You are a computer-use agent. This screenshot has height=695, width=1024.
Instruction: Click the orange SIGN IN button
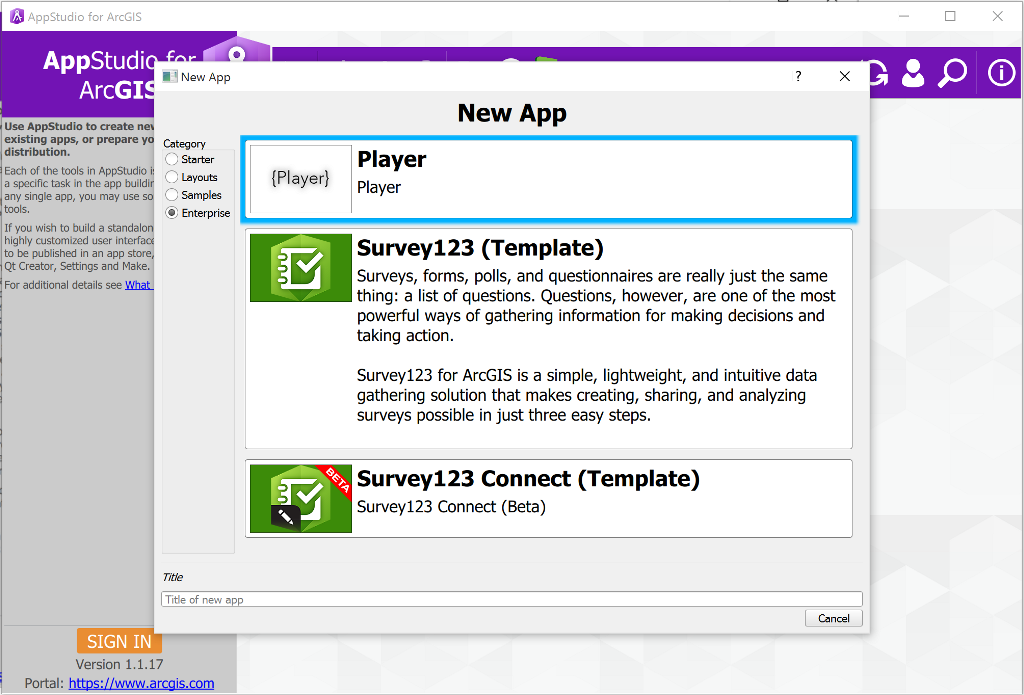[120, 641]
